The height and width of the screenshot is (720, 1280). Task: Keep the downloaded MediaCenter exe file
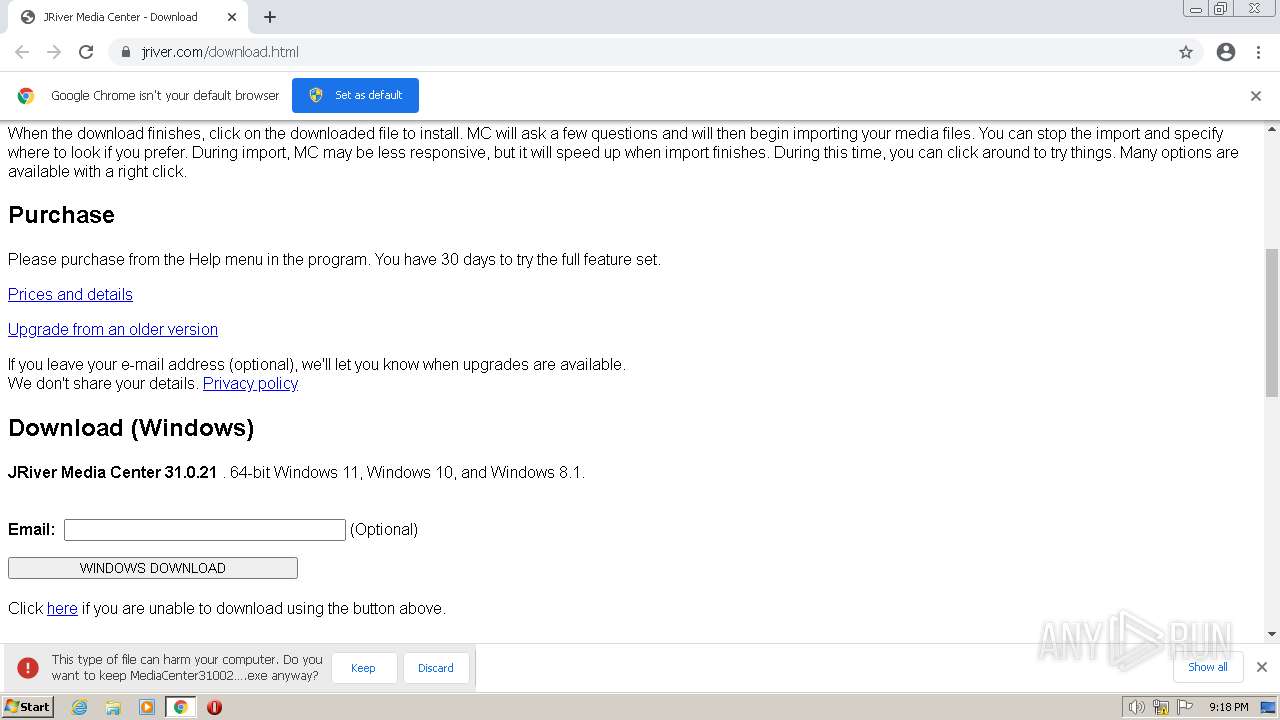363,668
